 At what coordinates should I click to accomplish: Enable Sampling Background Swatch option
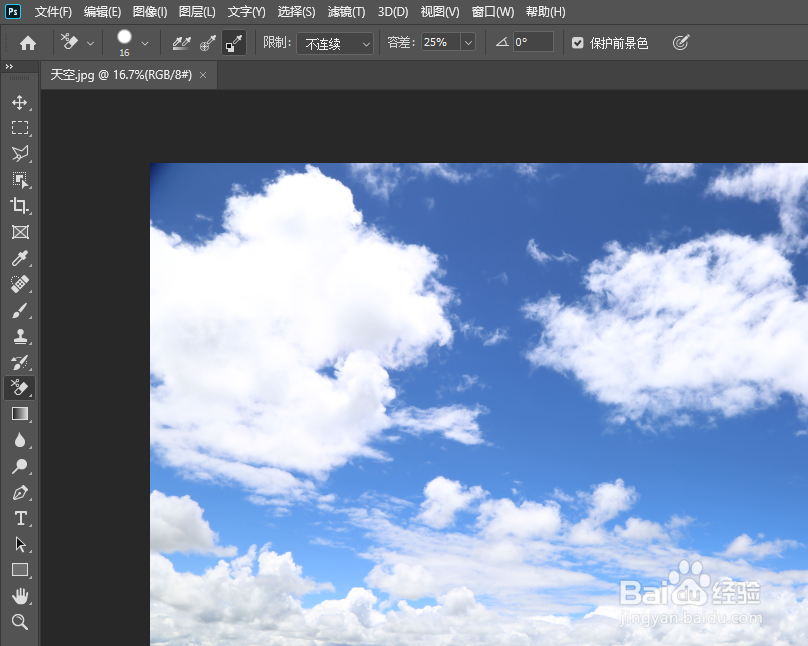(x=234, y=43)
